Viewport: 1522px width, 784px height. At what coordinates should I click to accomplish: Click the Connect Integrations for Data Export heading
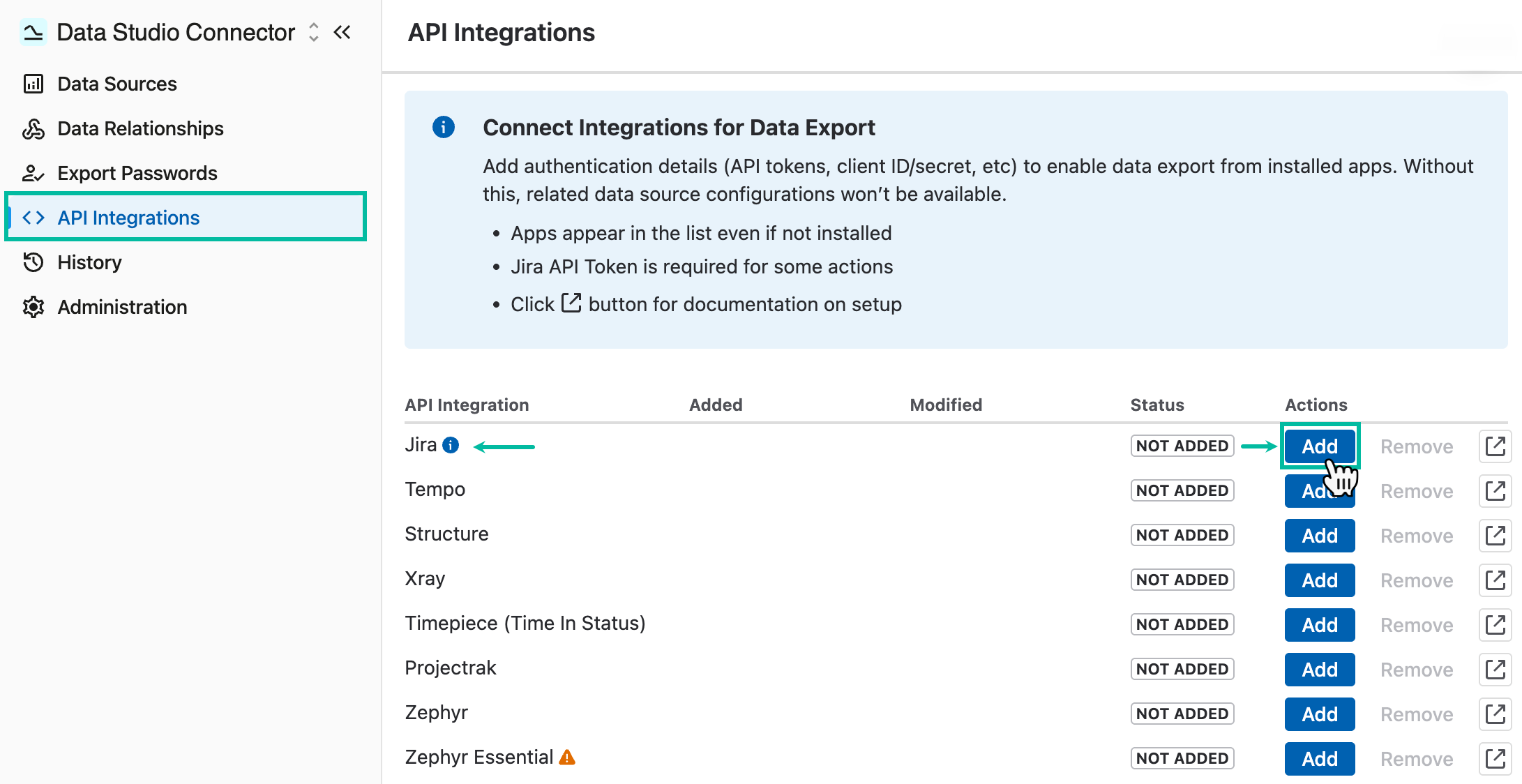click(679, 128)
